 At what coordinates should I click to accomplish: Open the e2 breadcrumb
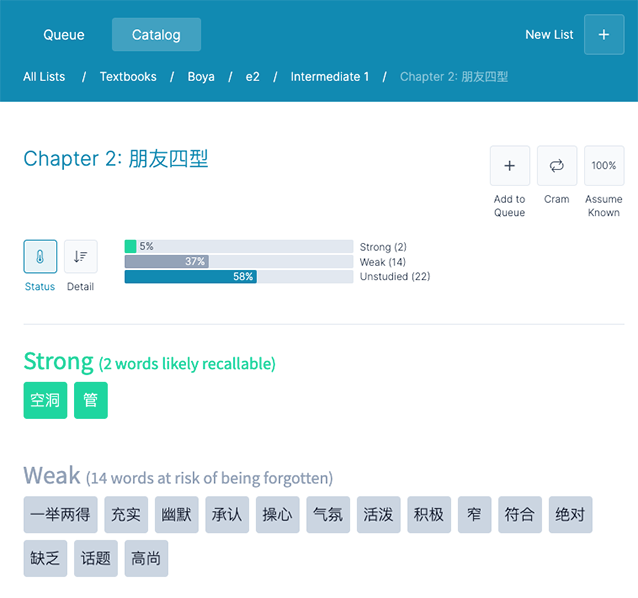pos(252,76)
